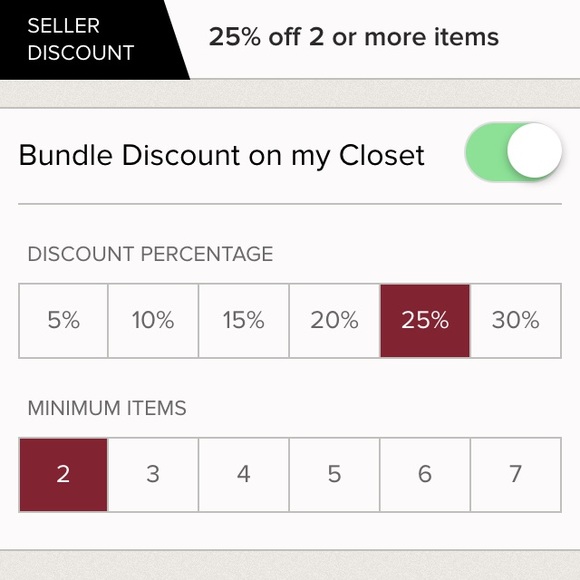Select 5 minimum items
This screenshot has height=580, width=580.
coord(334,475)
